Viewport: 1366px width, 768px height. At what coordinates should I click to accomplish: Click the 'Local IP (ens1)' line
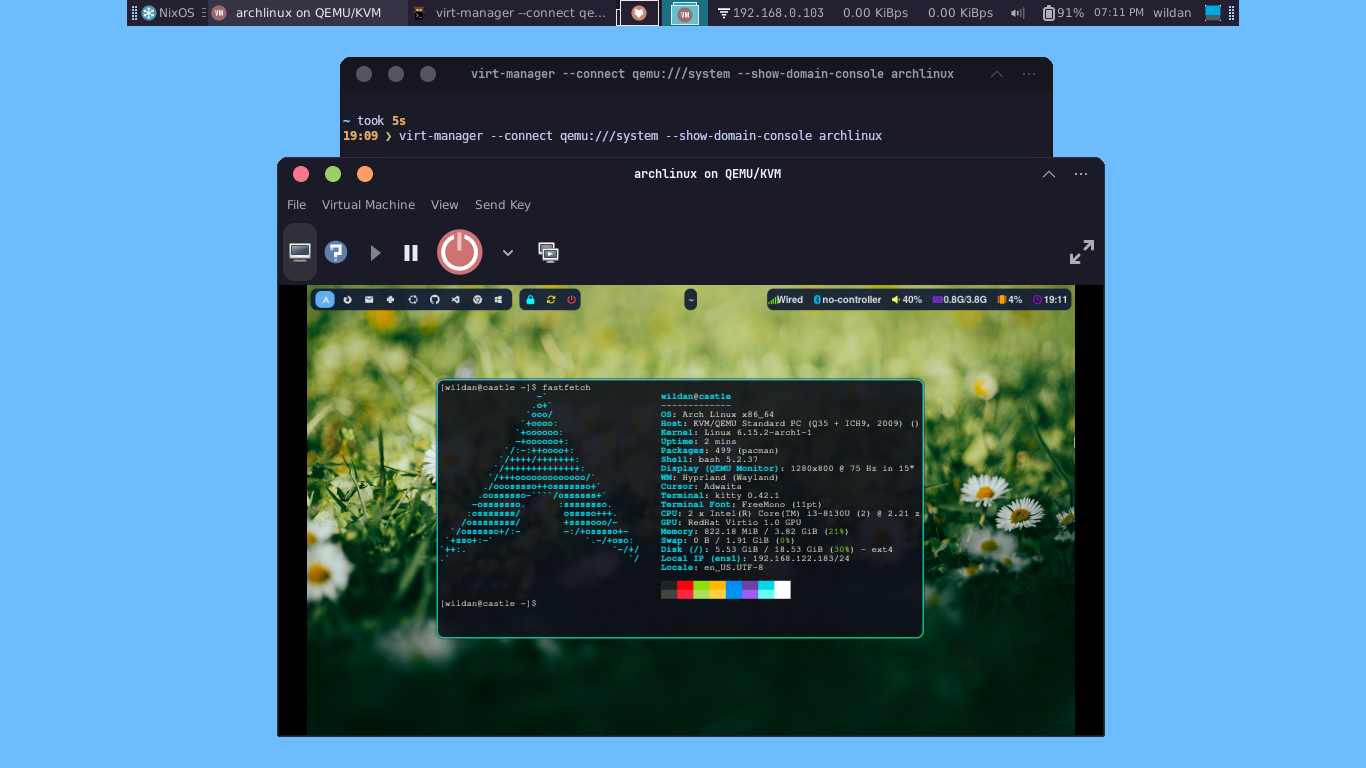tap(755, 558)
